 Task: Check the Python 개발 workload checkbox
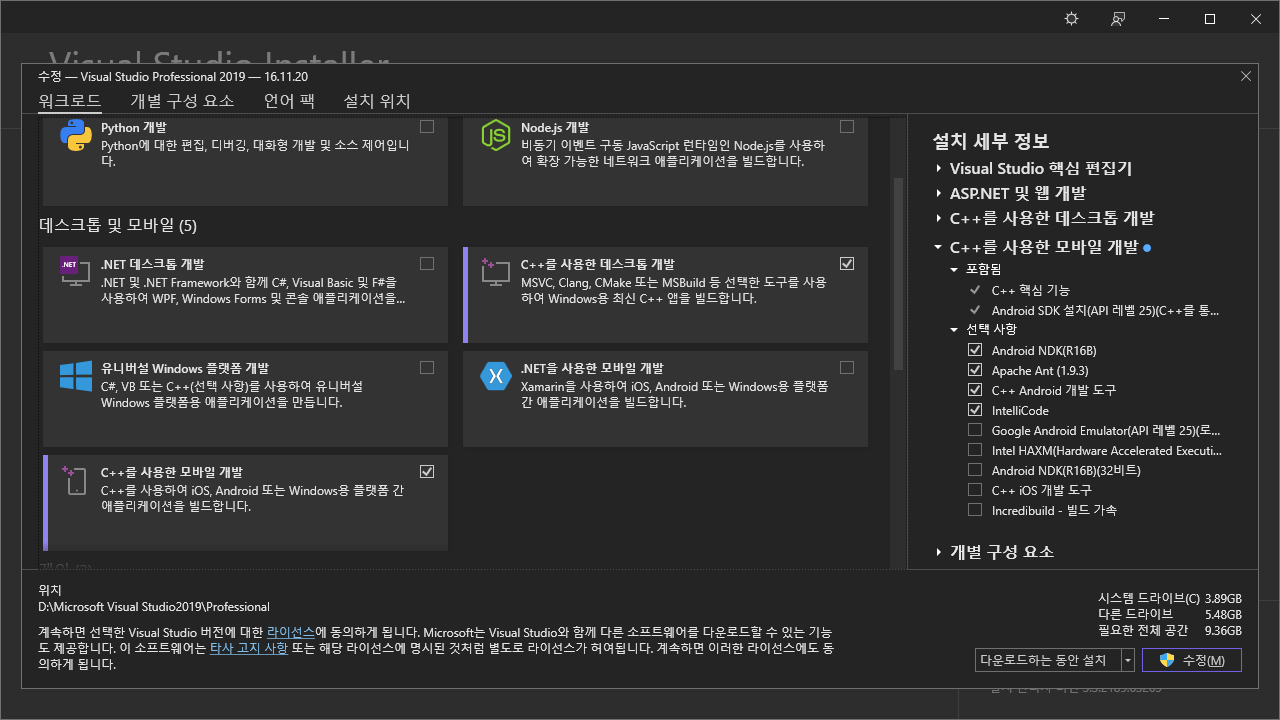point(427,127)
